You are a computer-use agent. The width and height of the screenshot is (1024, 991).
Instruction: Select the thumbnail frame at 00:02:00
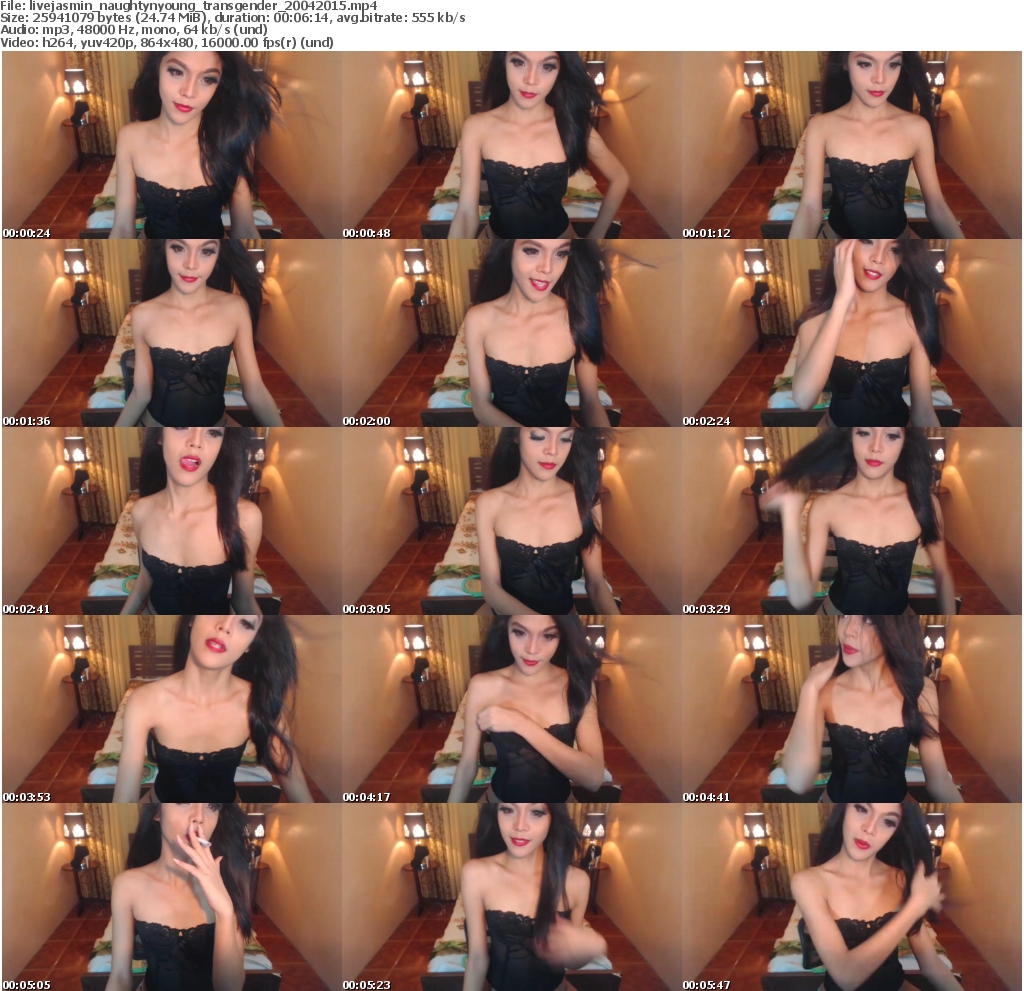[x=511, y=333]
